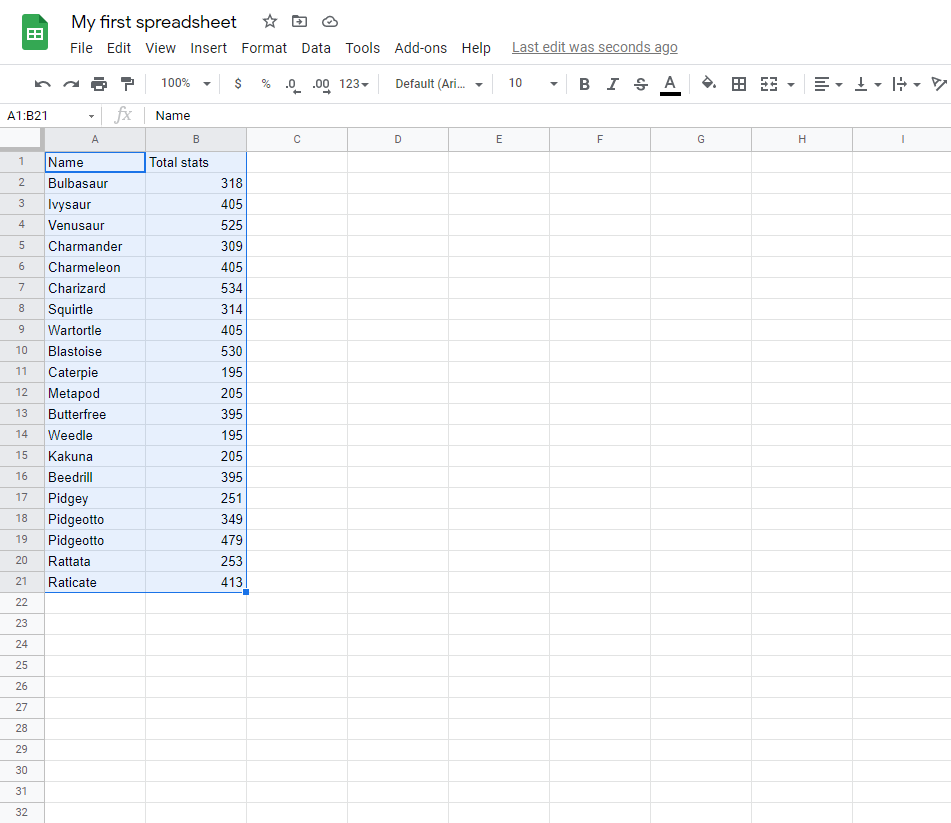The image size is (951, 823).
Task: Open the more number formats dropdown
Action: click(351, 84)
